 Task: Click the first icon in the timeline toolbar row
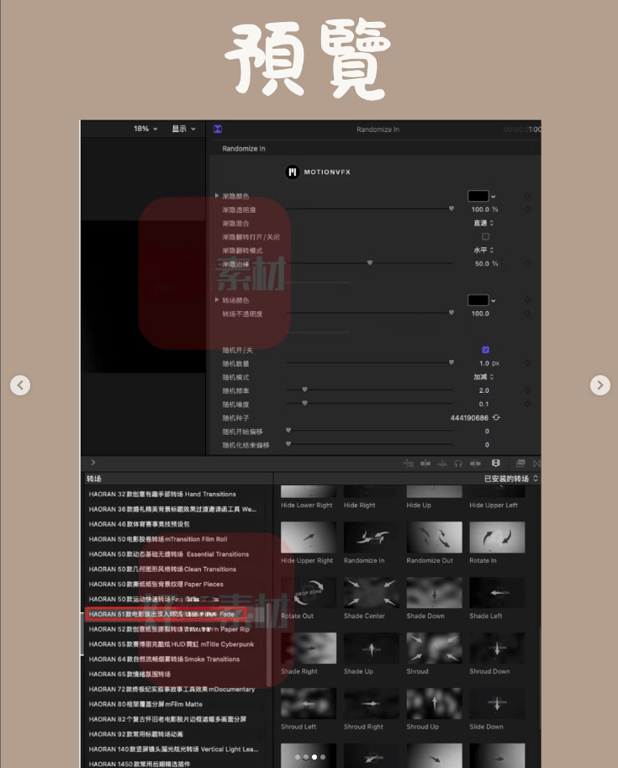(x=408, y=463)
